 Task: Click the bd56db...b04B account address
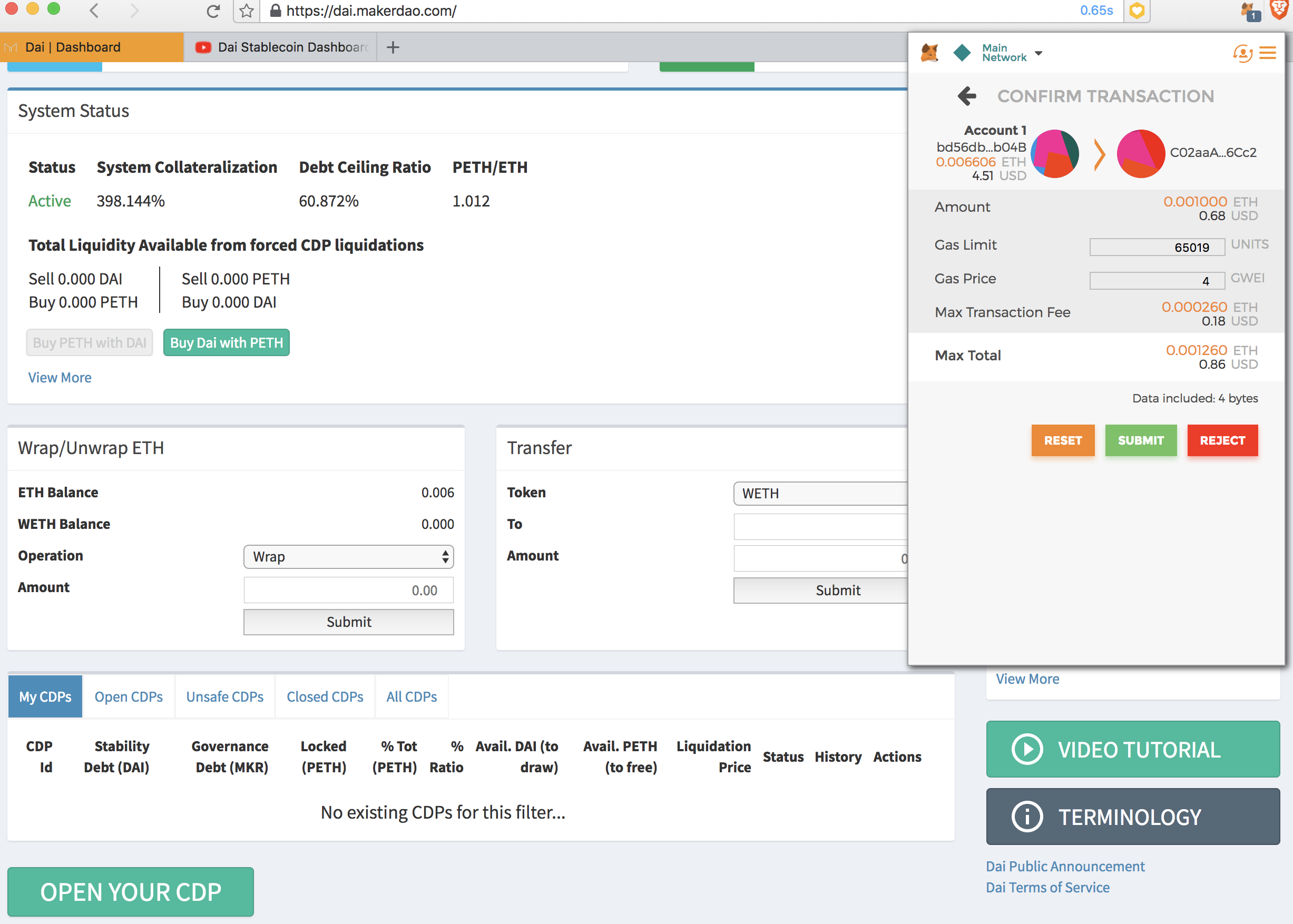[x=981, y=148]
